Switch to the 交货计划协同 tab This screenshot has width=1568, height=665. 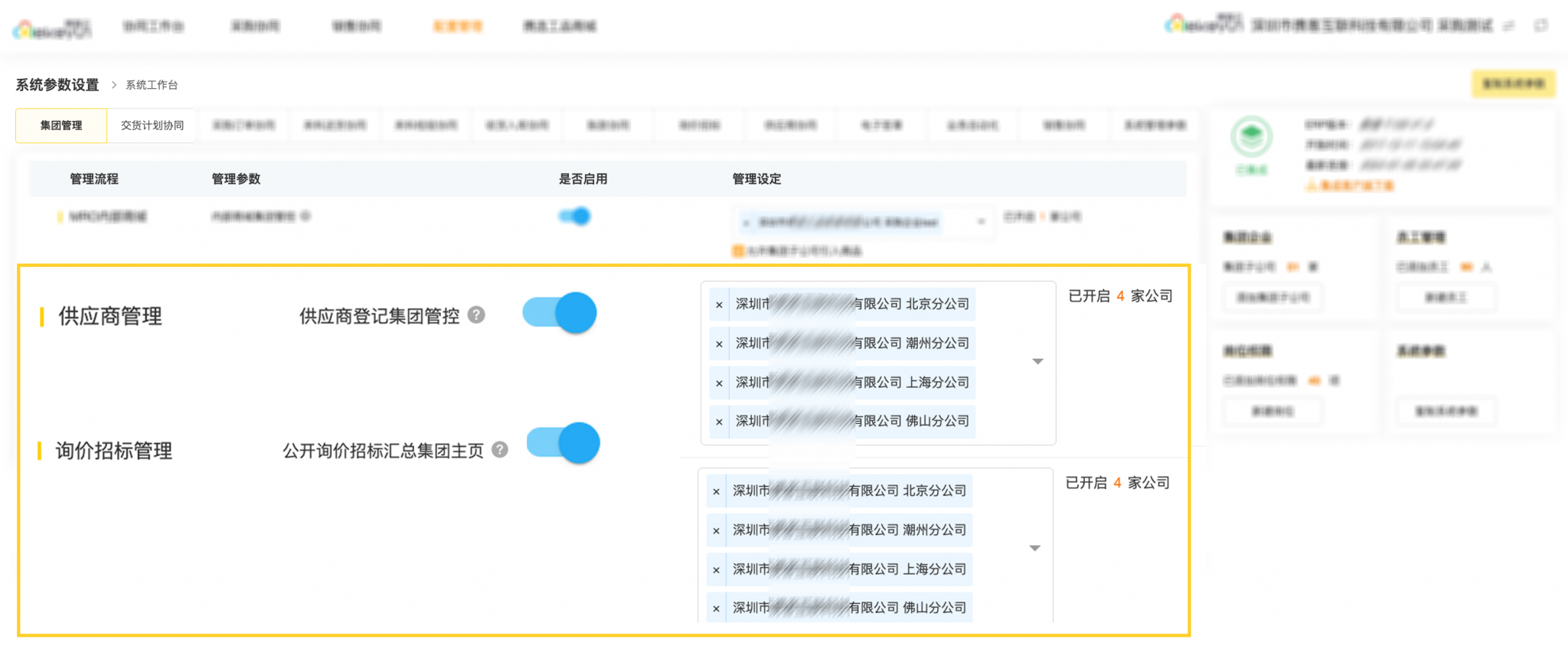point(152,126)
